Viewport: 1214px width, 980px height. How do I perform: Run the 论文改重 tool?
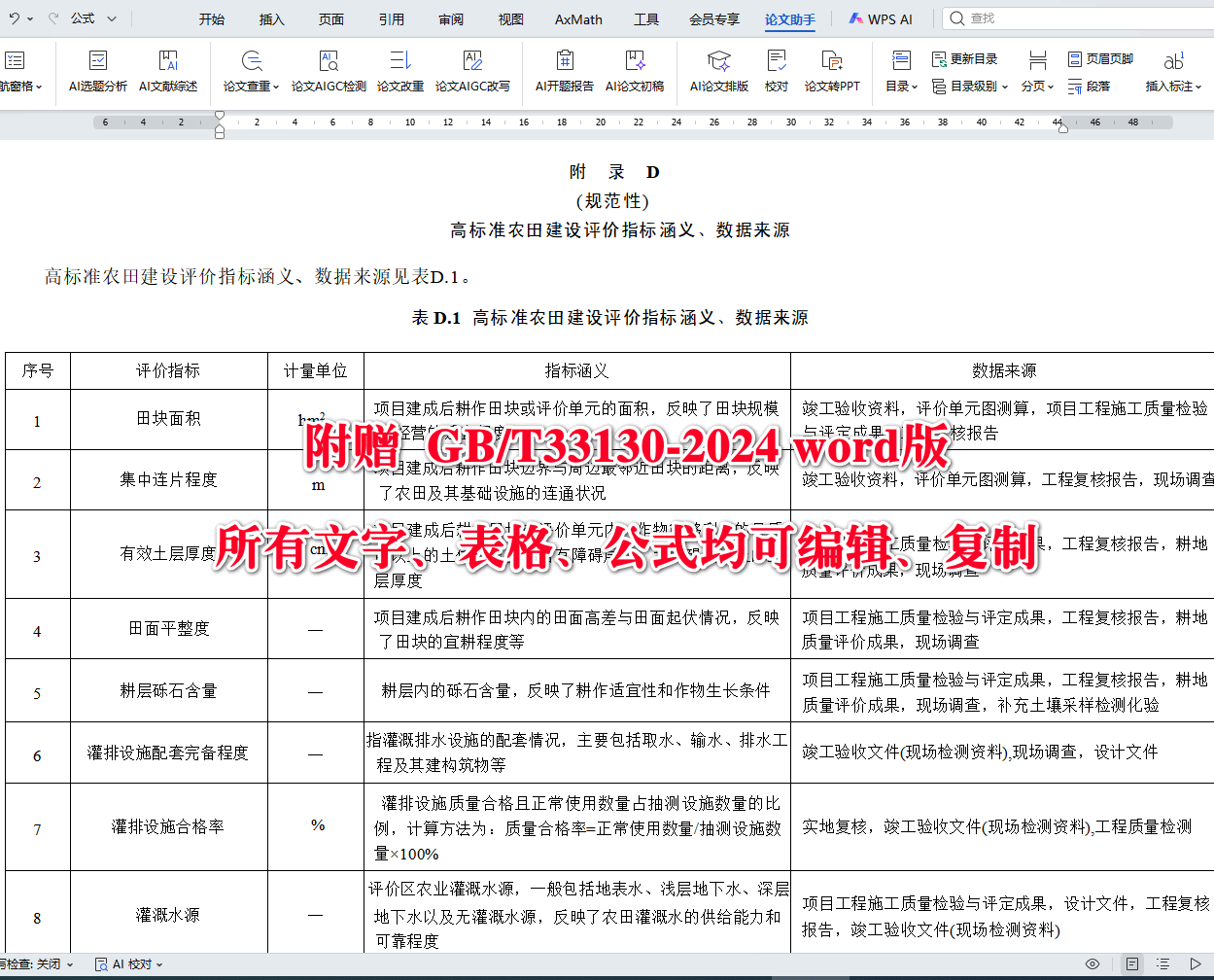(399, 73)
